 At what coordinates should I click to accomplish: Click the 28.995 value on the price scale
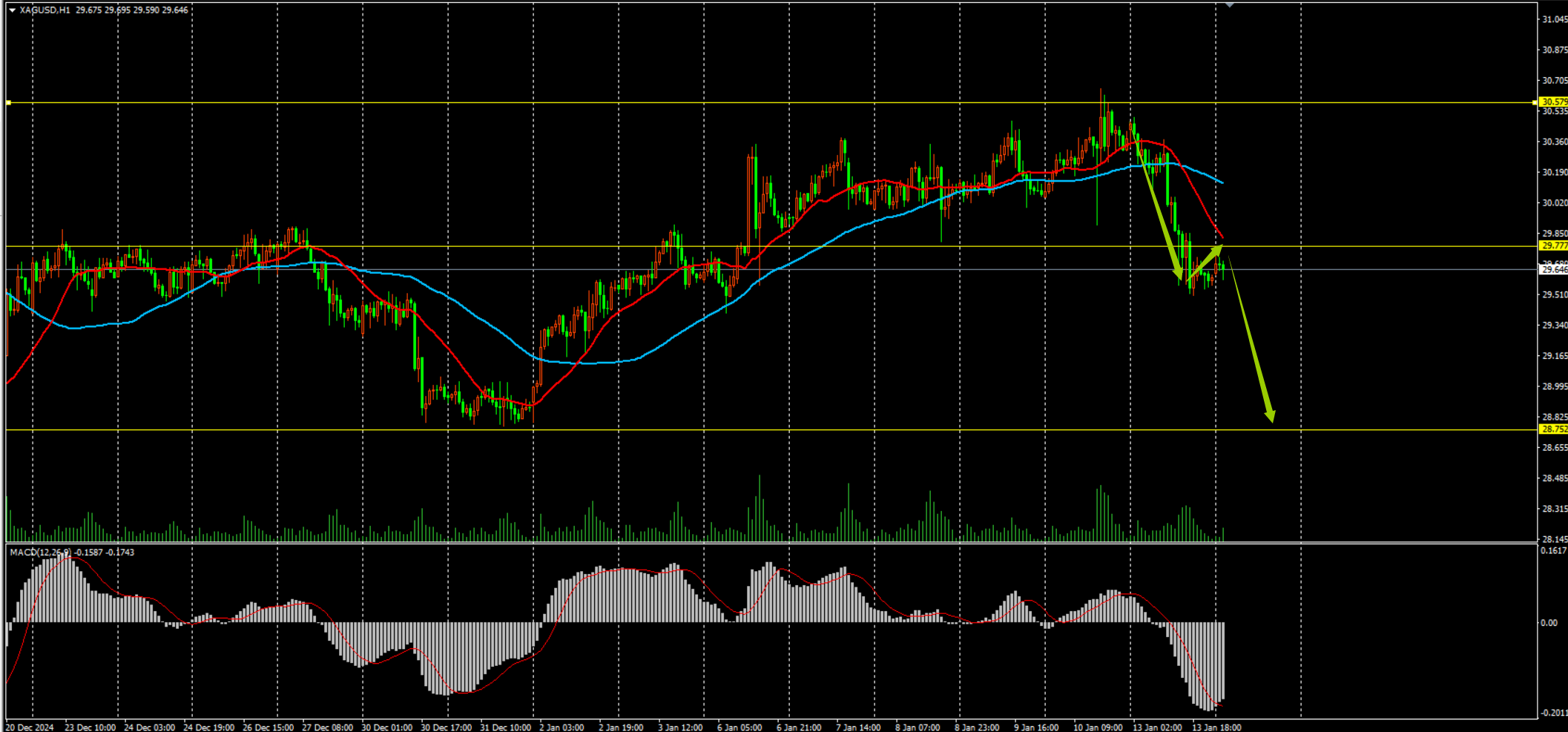tap(1555, 386)
